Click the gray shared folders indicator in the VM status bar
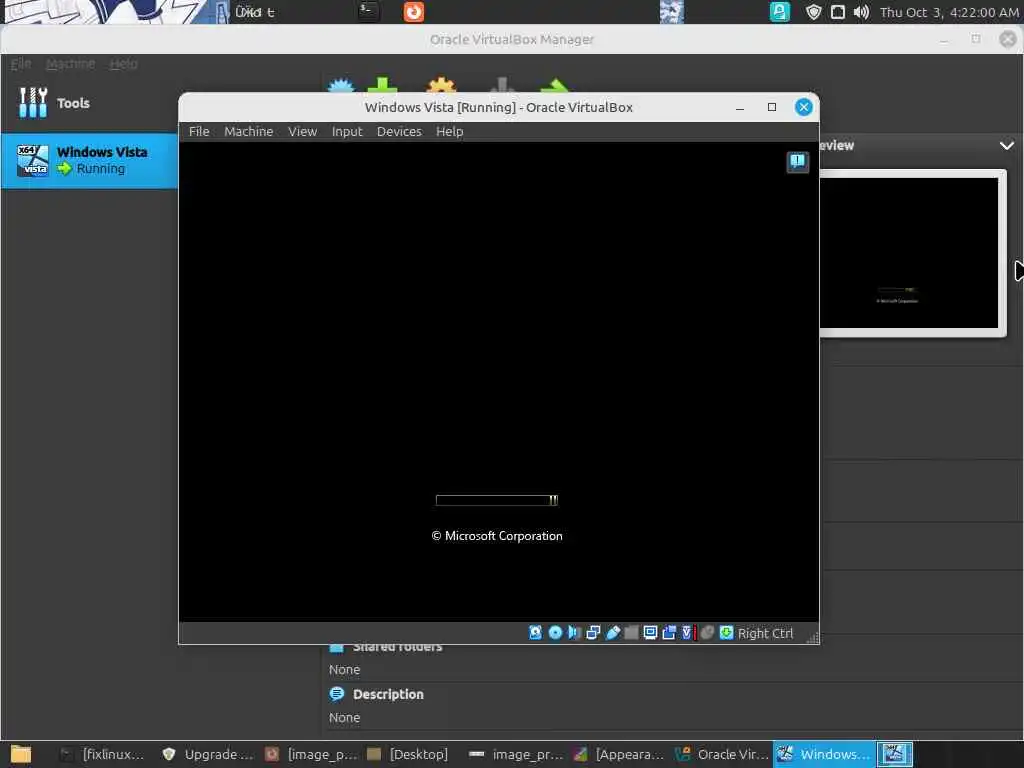The image size is (1024, 768). coord(631,633)
